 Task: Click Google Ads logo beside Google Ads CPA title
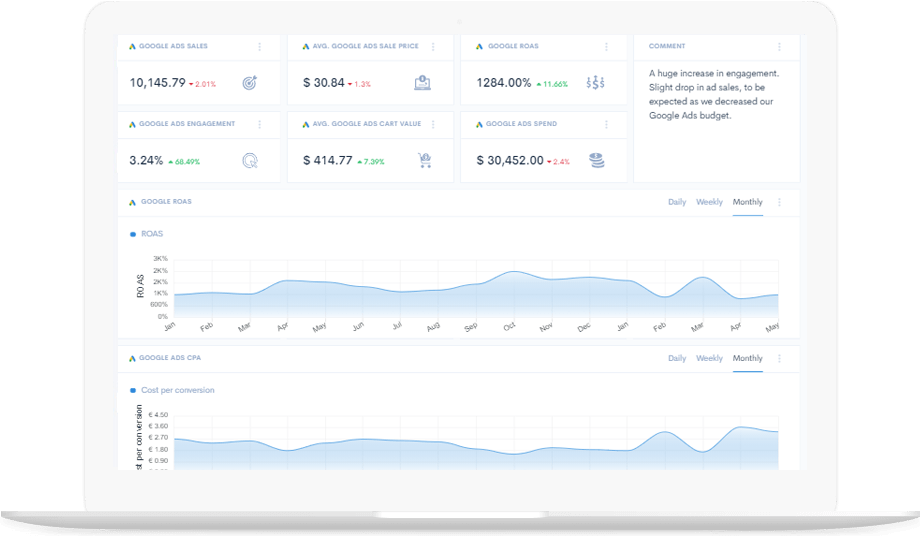(x=132, y=358)
